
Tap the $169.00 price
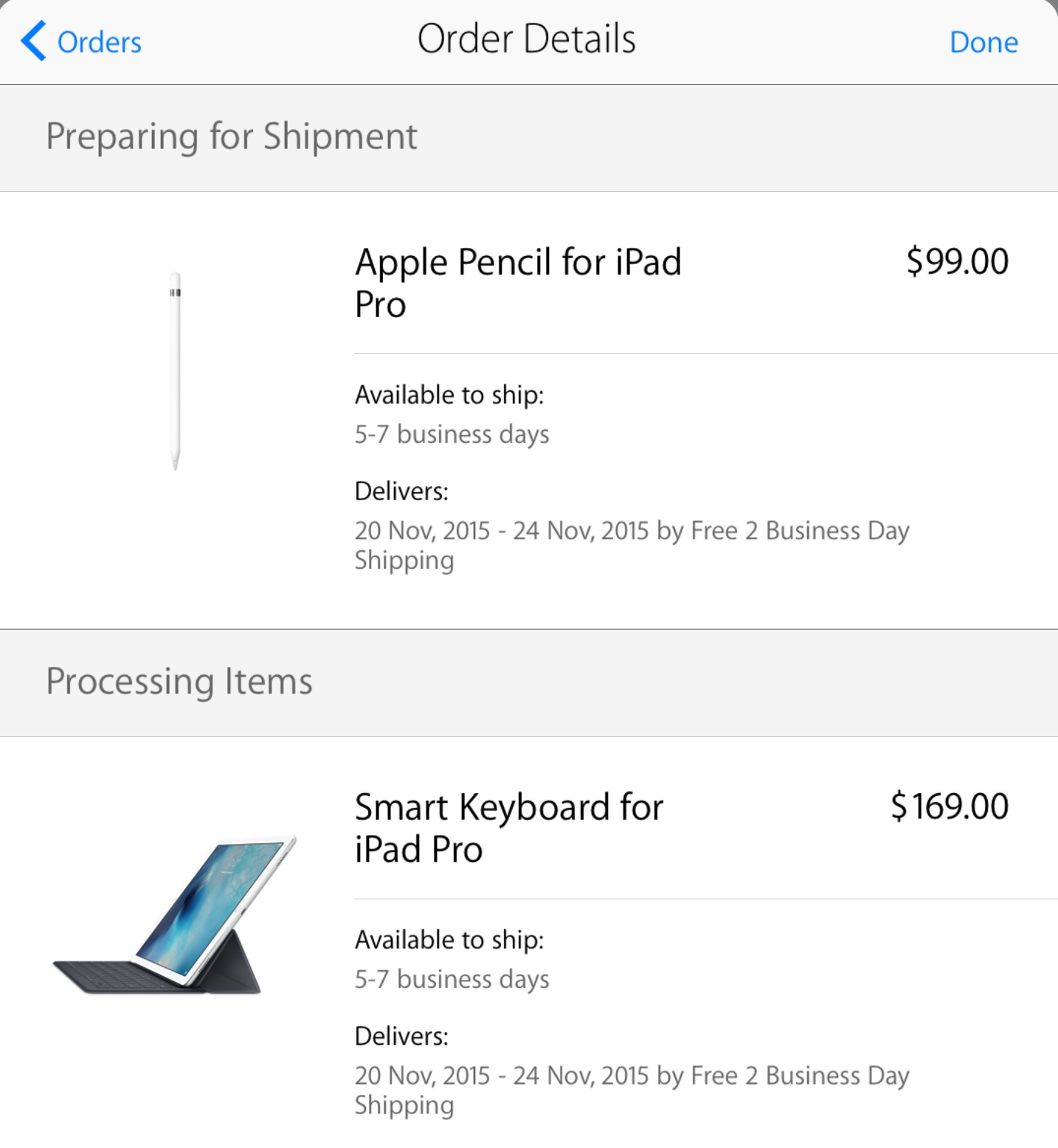click(950, 806)
